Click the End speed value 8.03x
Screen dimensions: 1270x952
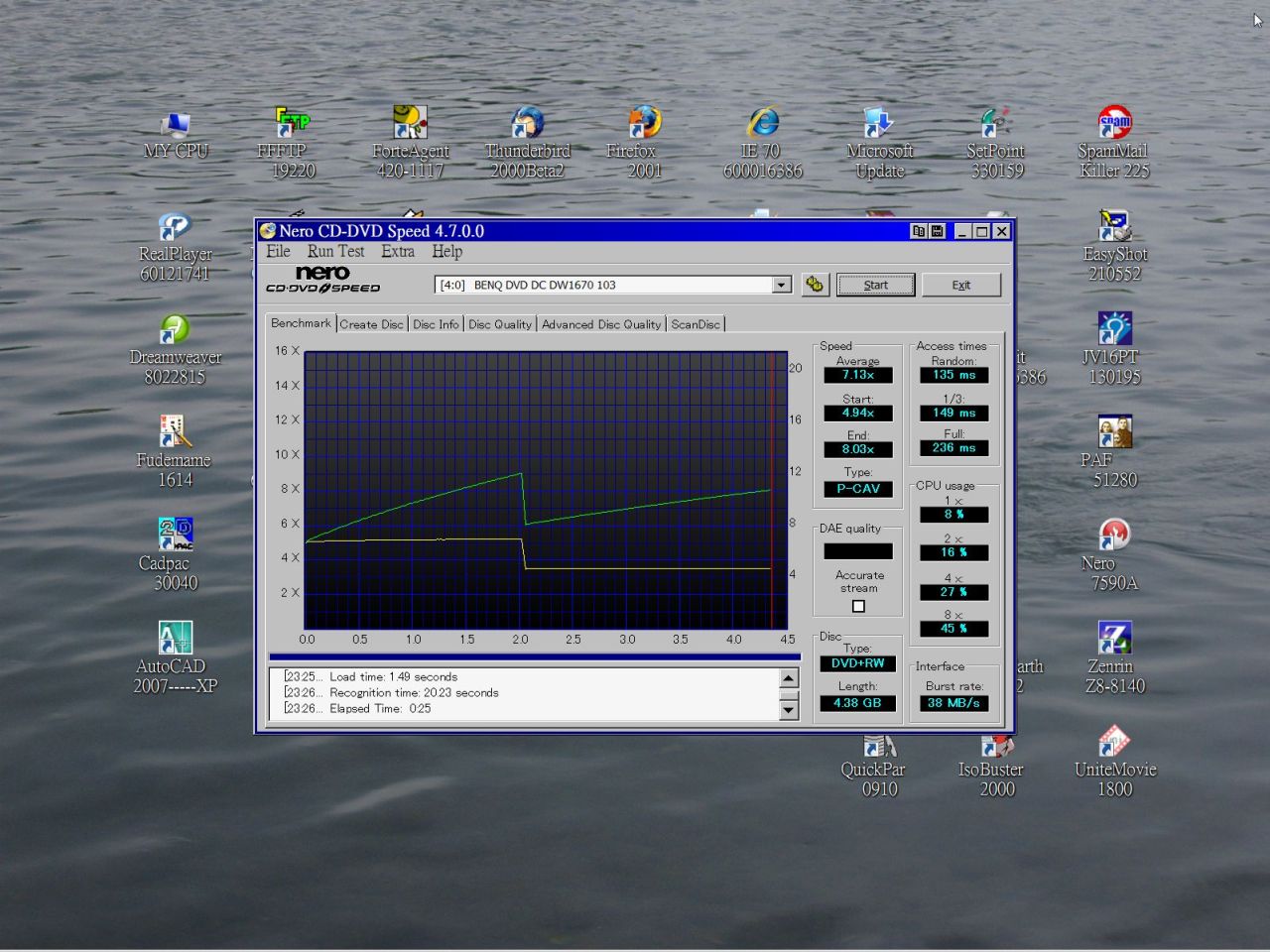pos(858,449)
